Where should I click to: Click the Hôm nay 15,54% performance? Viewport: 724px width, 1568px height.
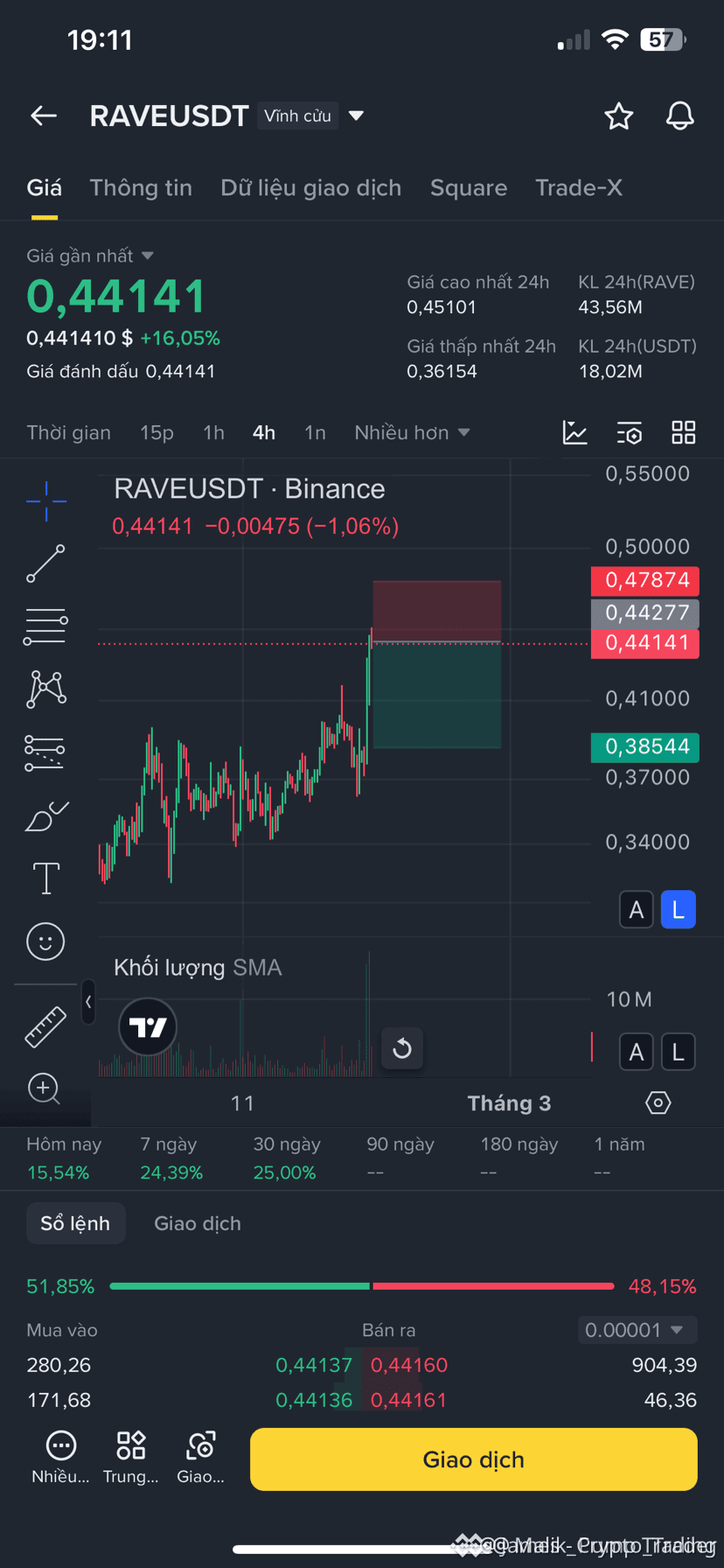64,1158
